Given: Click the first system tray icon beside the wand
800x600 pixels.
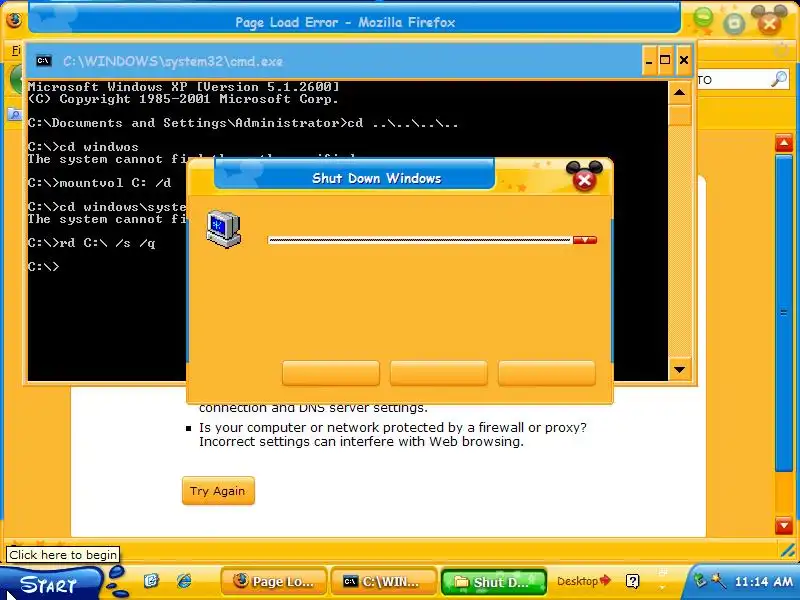Looking at the screenshot, I should [x=701, y=580].
